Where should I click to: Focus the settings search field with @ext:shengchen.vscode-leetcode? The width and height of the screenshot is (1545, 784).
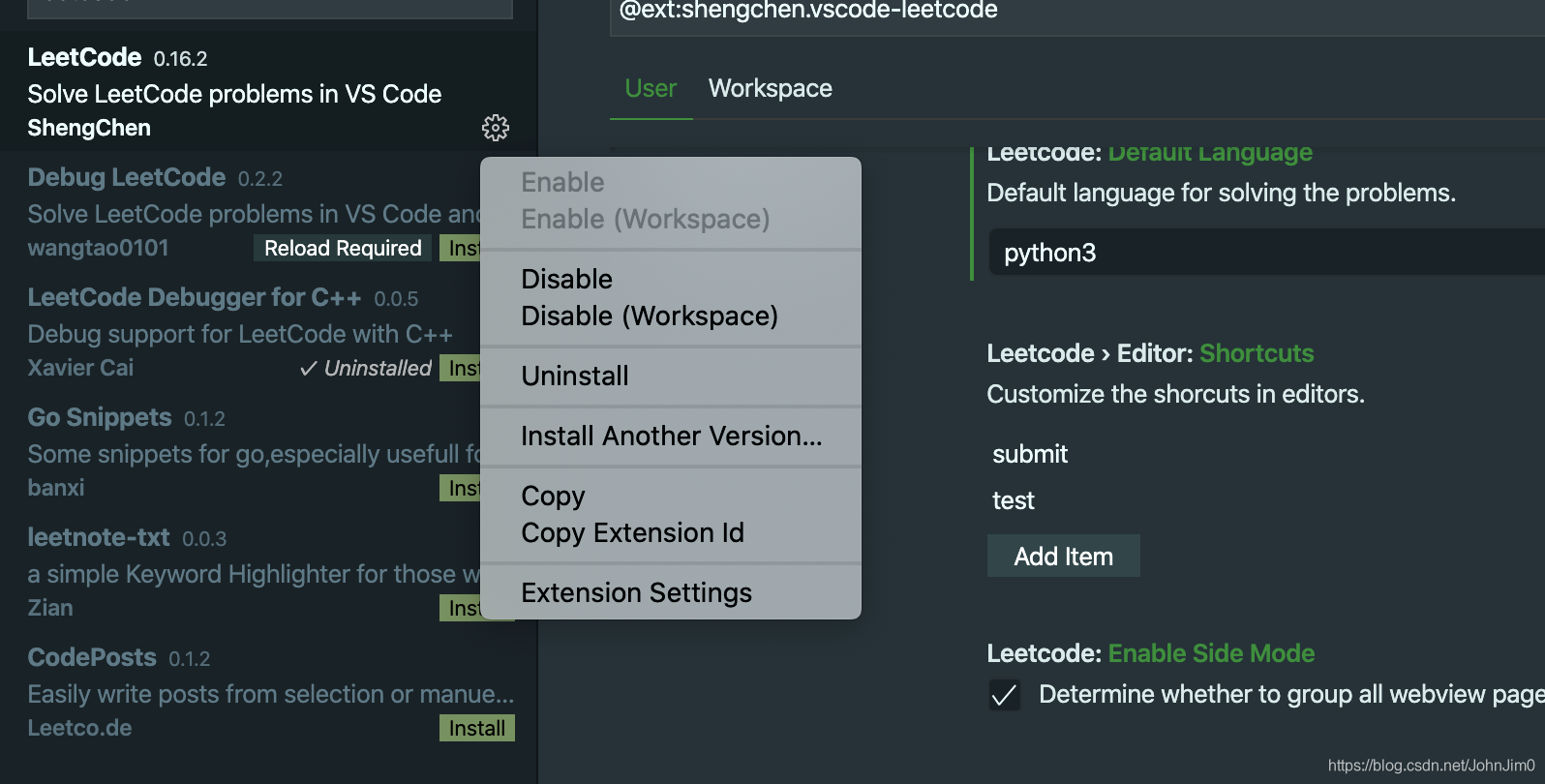pos(1076,12)
